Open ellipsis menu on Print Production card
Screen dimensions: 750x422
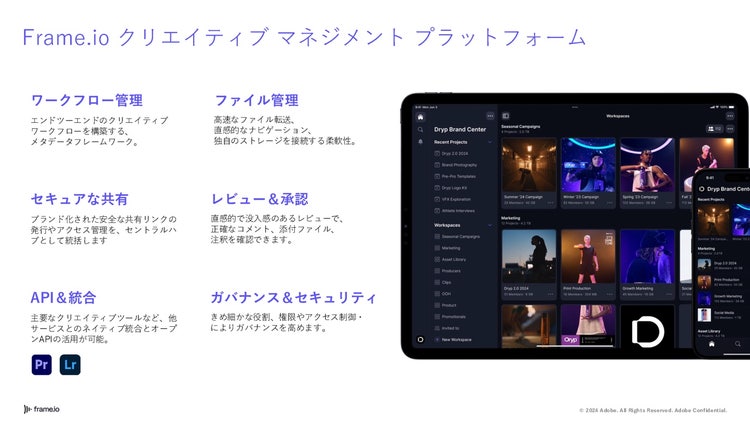[x=610, y=294]
